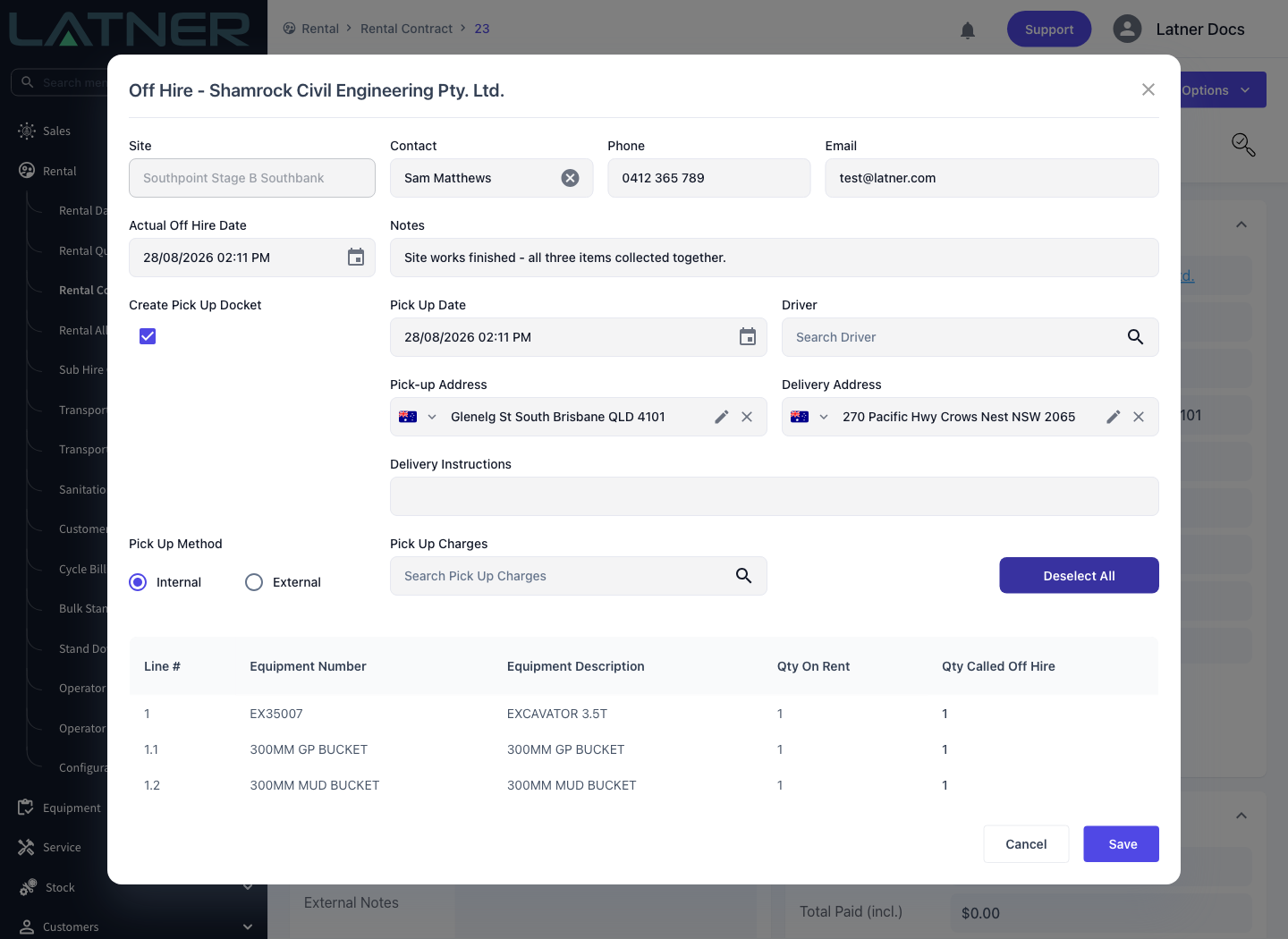Navigate to Rental breadcrumb link
1288x939 pixels.
(x=320, y=29)
